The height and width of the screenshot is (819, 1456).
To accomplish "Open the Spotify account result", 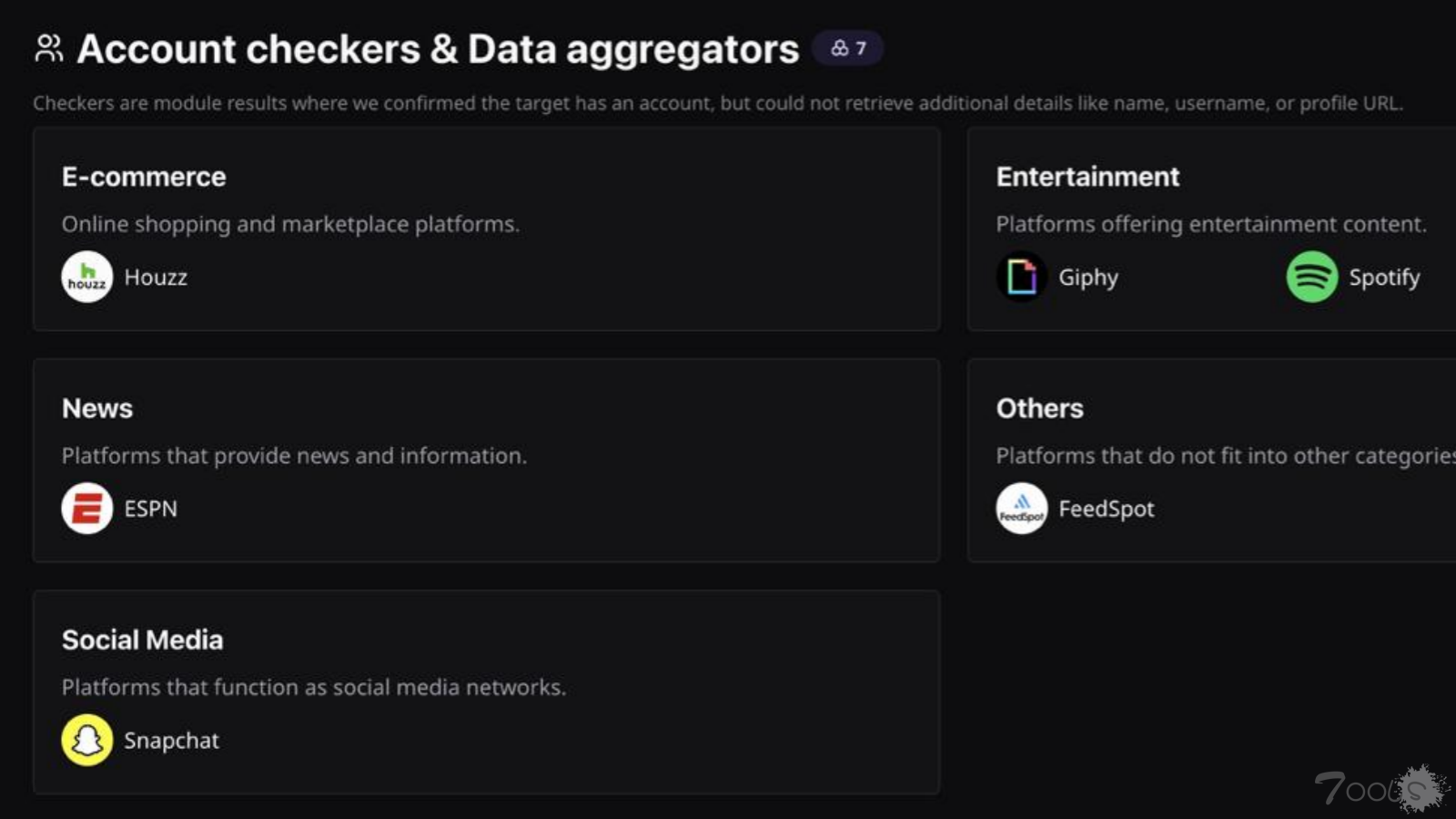I will tap(1384, 278).
